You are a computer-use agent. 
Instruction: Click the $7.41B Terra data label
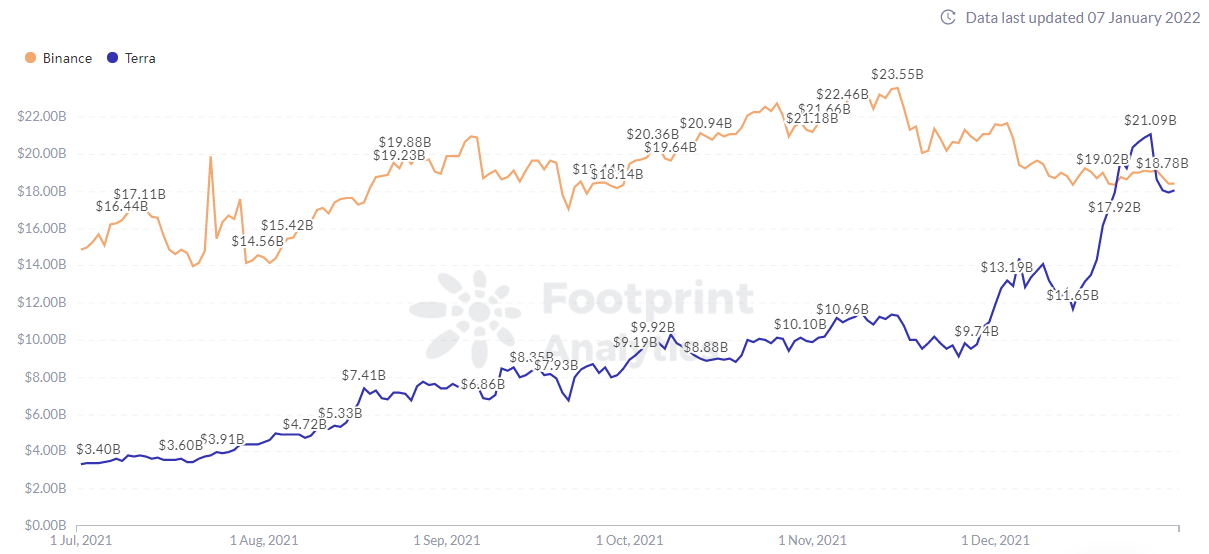(x=362, y=375)
